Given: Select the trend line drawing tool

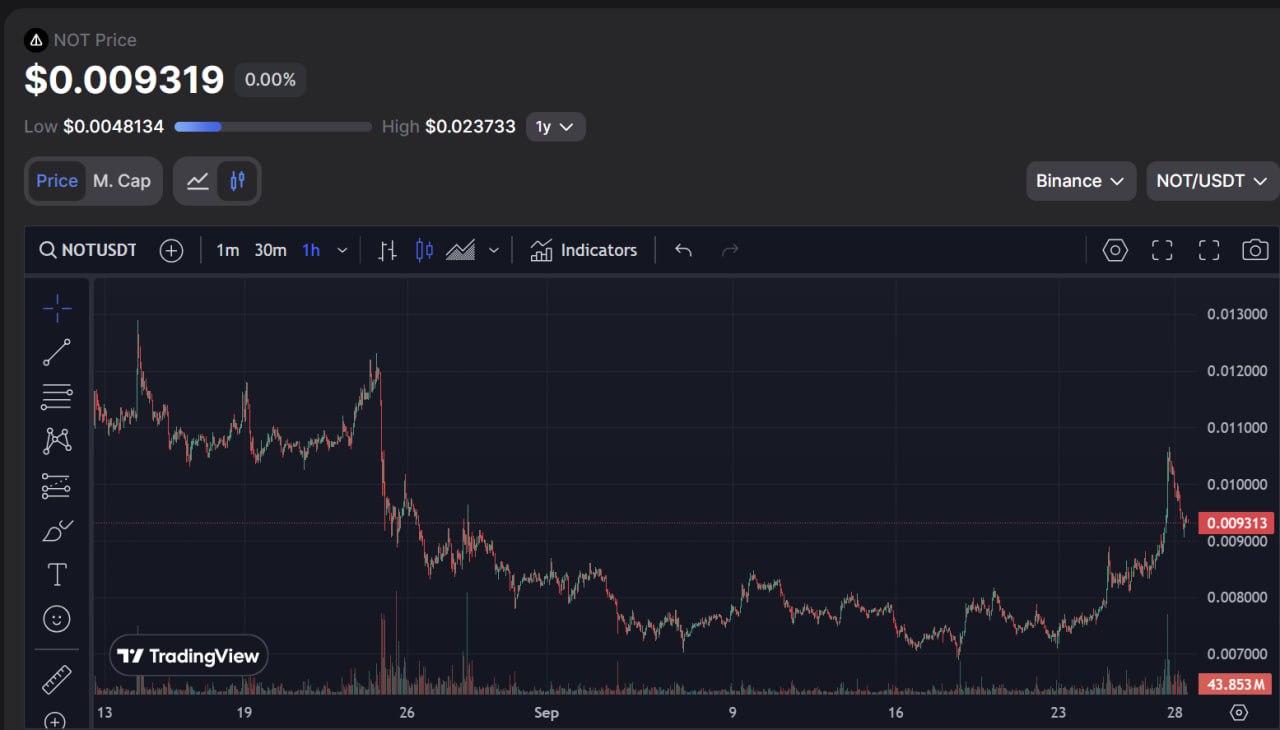Looking at the screenshot, I should 57,352.
